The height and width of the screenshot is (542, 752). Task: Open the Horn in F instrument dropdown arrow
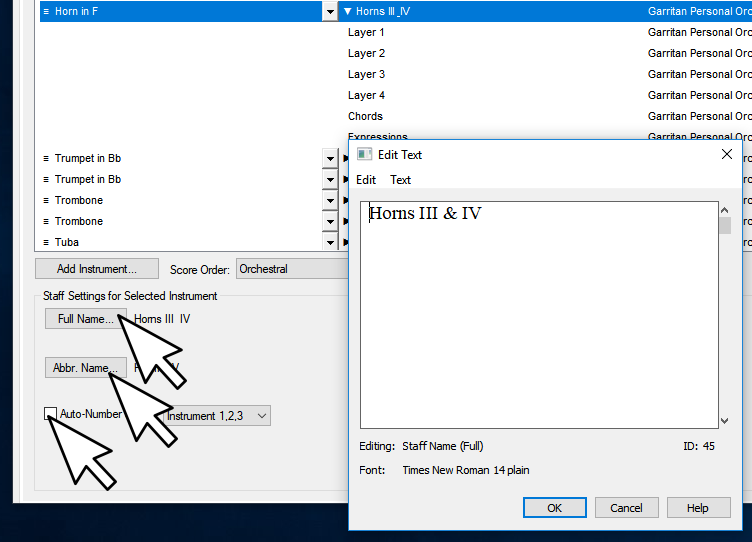[330, 11]
